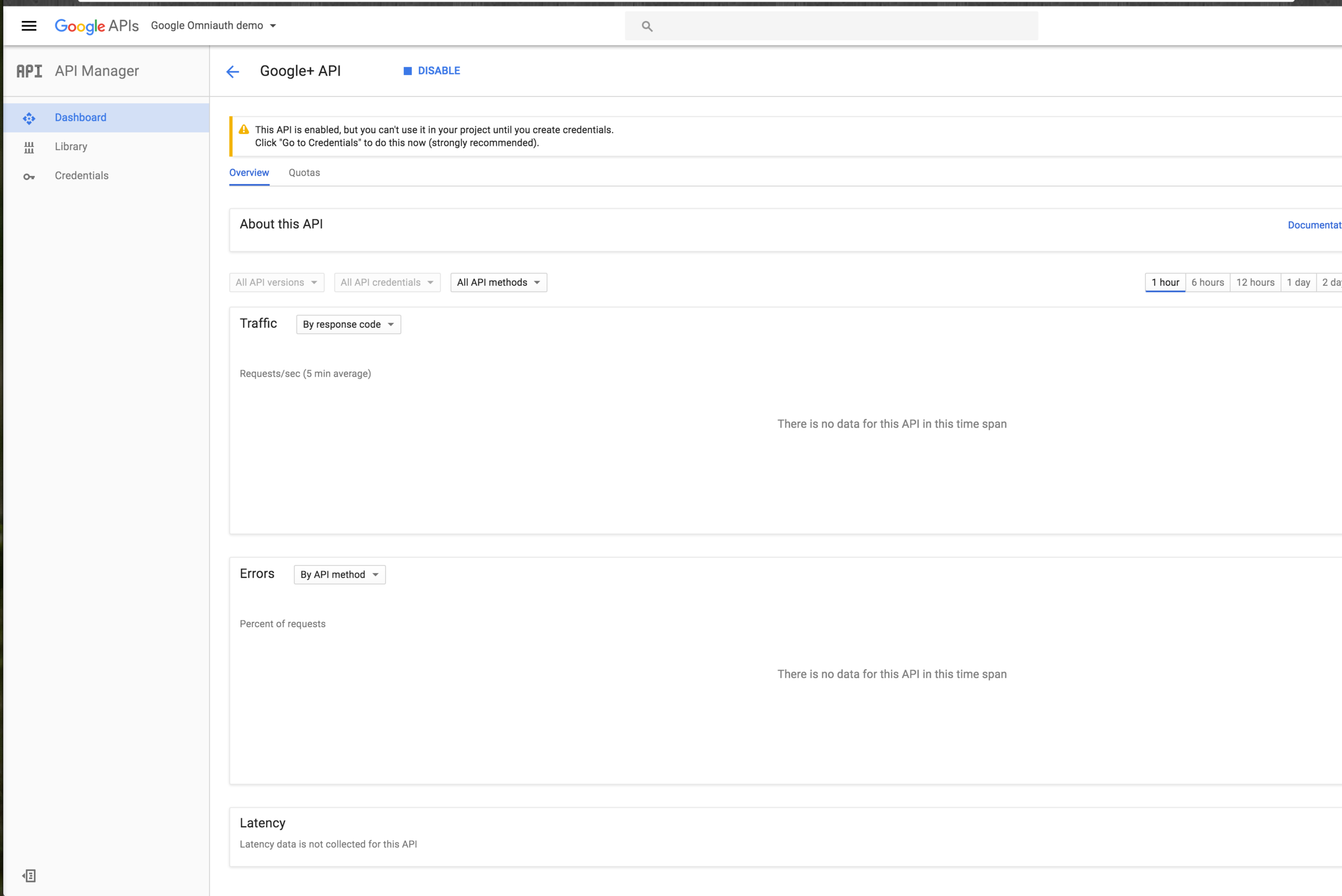Click the API Manager title
Screen dimensions: 1342x896
pyautogui.click(x=97, y=71)
